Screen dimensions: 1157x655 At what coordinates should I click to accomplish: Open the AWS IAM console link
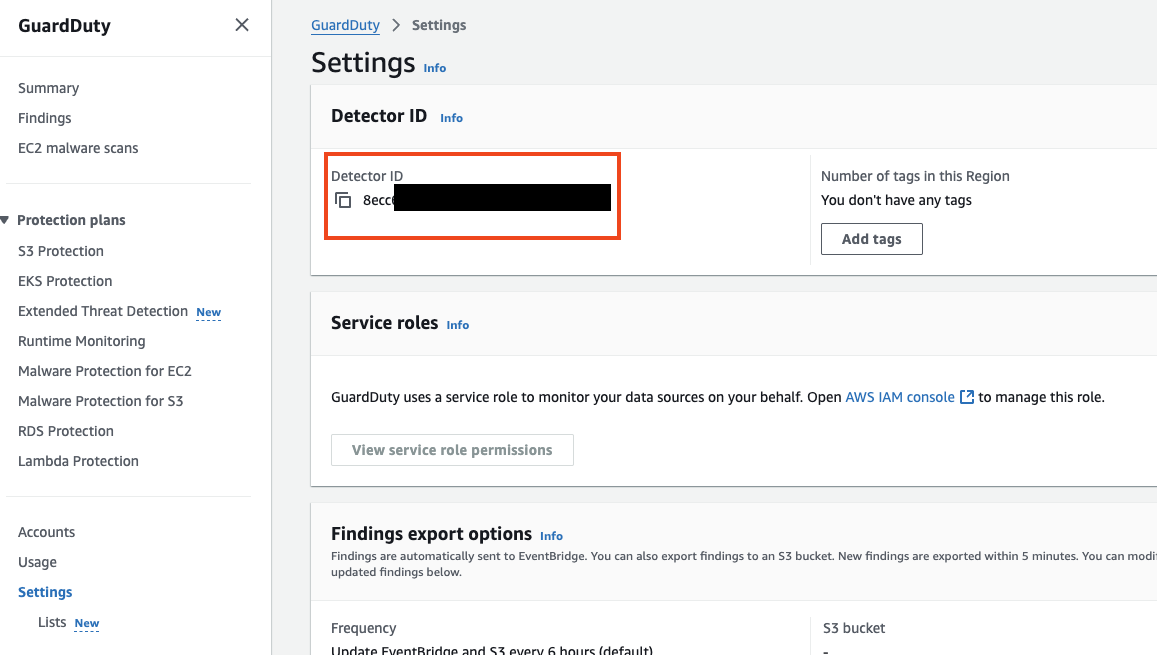pyautogui.click(x=900, y=397)
